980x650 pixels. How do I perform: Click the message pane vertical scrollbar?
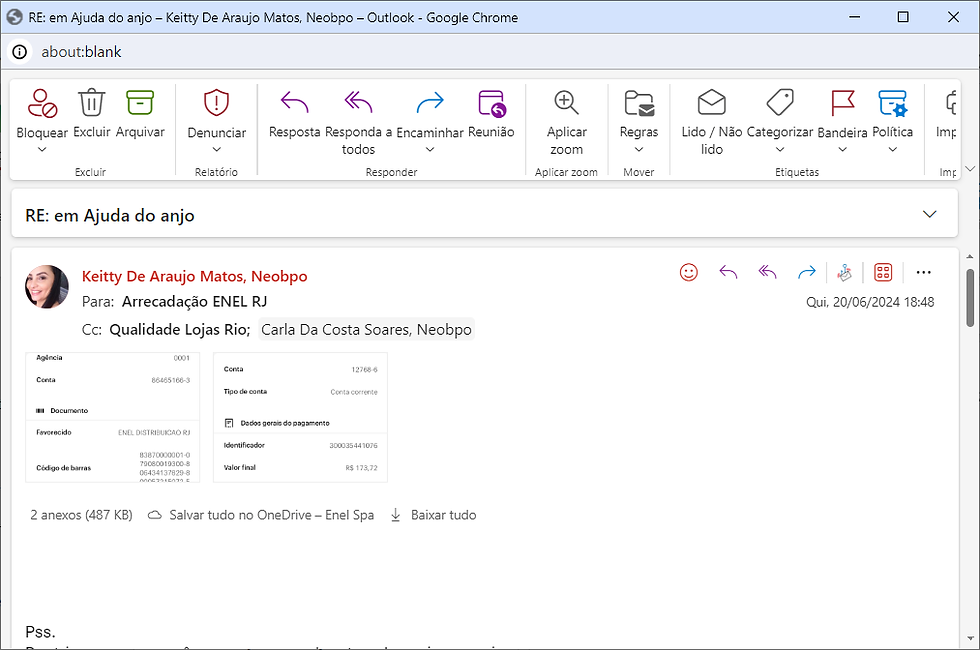[x=970, y=298]
